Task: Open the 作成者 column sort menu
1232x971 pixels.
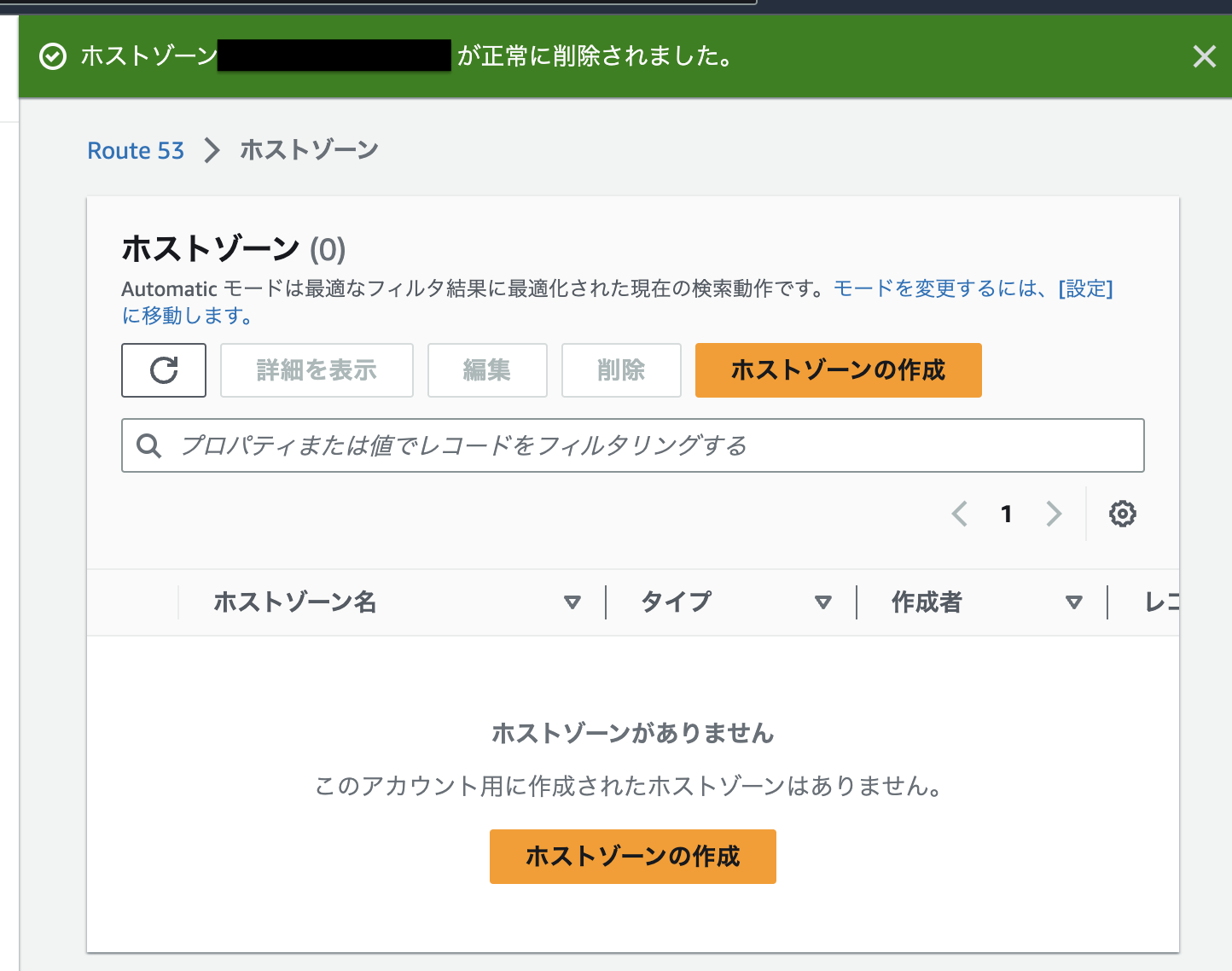Action: [x=1074, y=602]
